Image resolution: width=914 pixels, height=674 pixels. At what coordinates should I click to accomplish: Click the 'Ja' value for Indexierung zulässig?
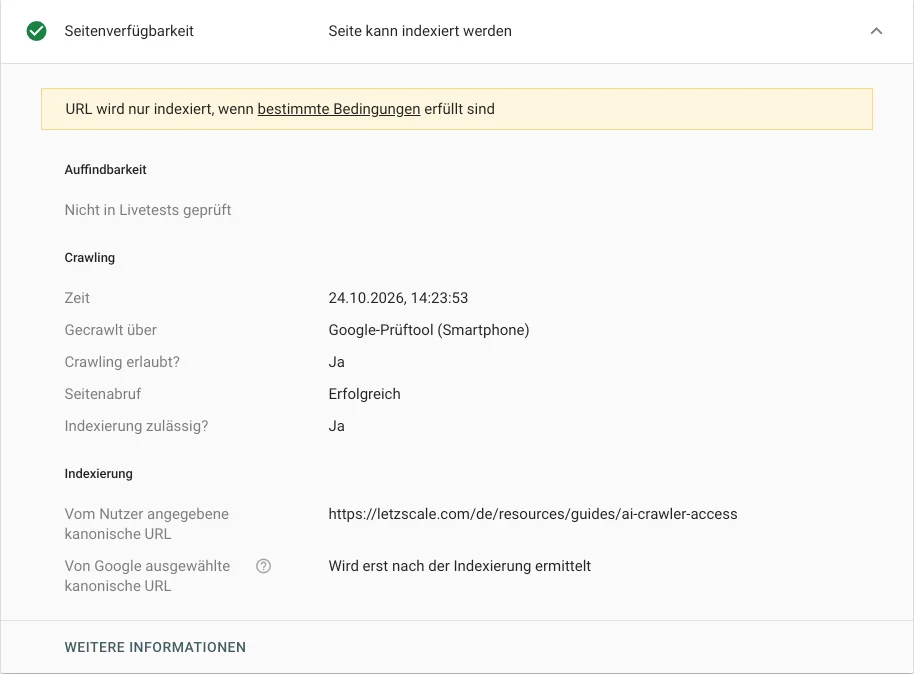point(336,426)
